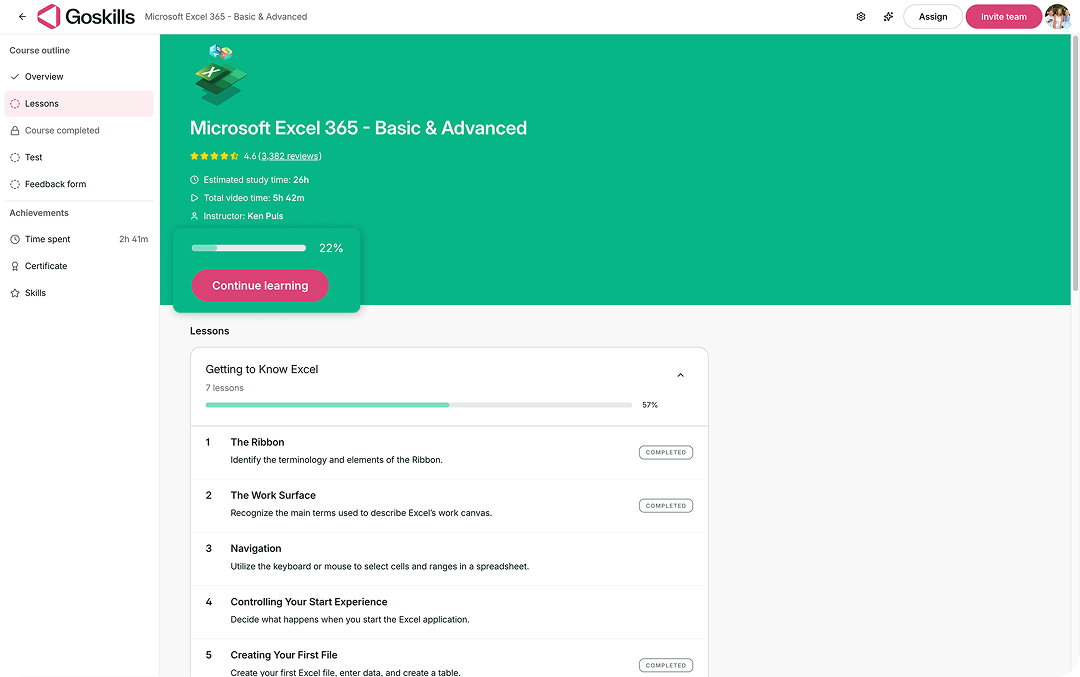Click the person icon next to Instructor
The image size is (1080, 677).
pos(194,216)
